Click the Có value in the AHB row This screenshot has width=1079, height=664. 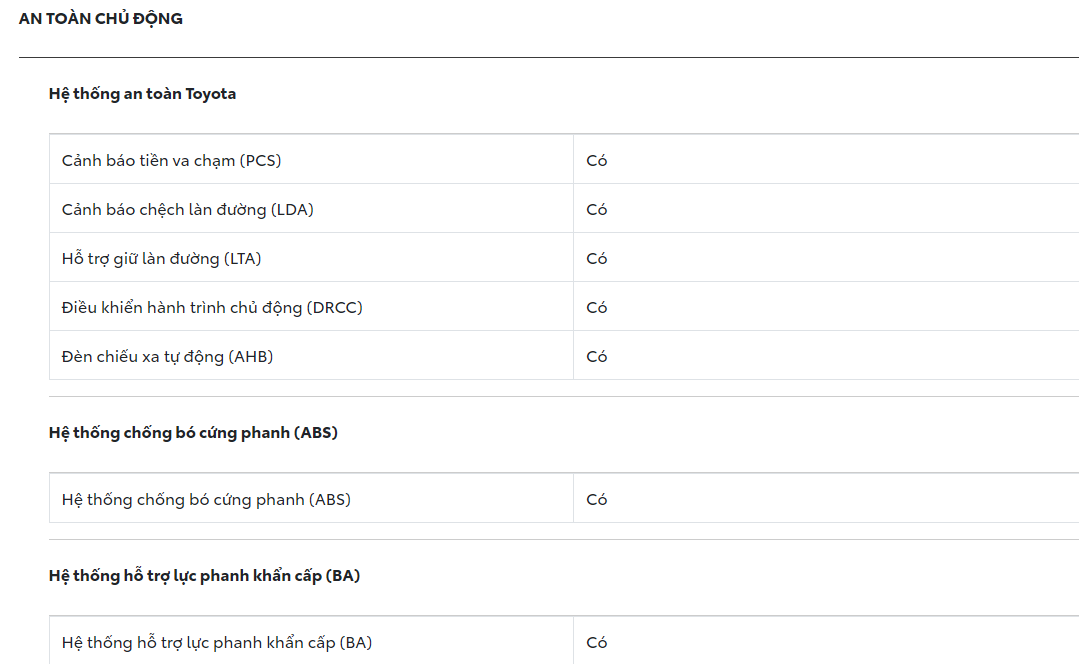click(597, 356)
